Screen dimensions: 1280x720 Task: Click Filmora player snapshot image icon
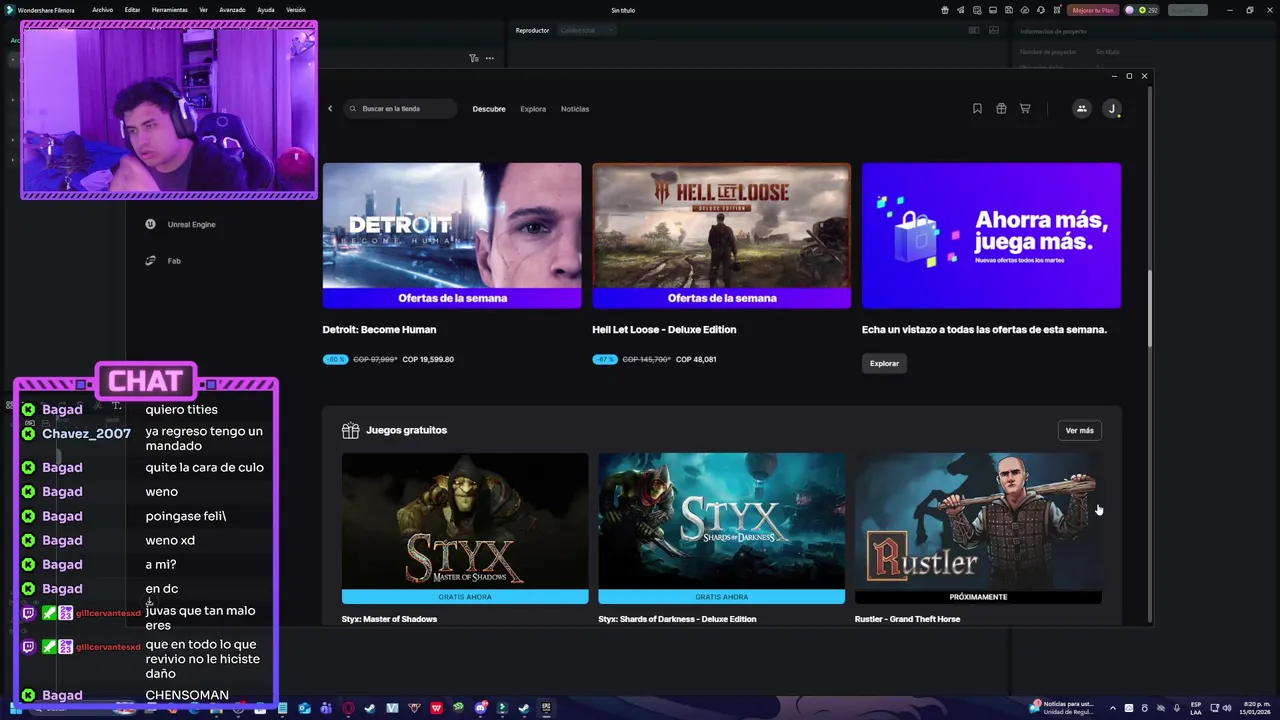click(993, 30)
